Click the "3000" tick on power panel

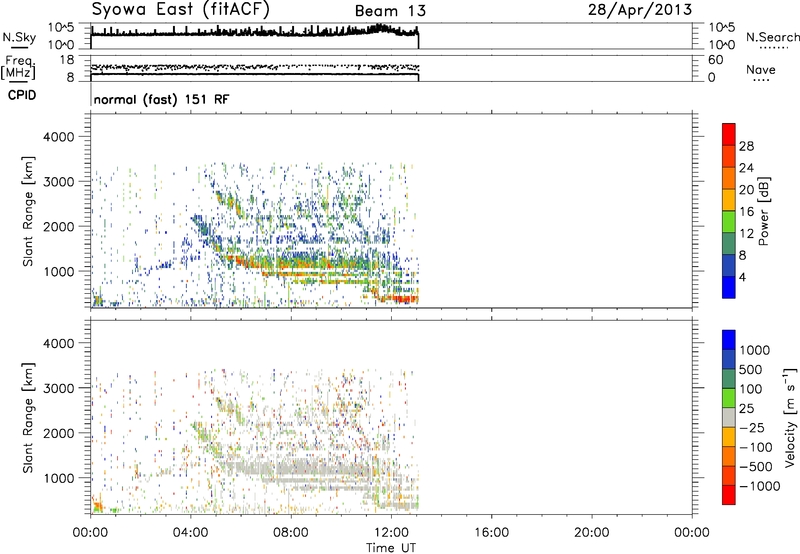click(x=58, y=182)
